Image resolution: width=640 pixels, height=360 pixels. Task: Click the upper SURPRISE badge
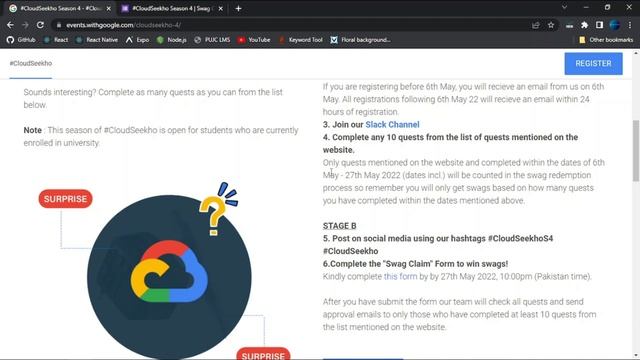pyautogui.click(x=65, y=199)
